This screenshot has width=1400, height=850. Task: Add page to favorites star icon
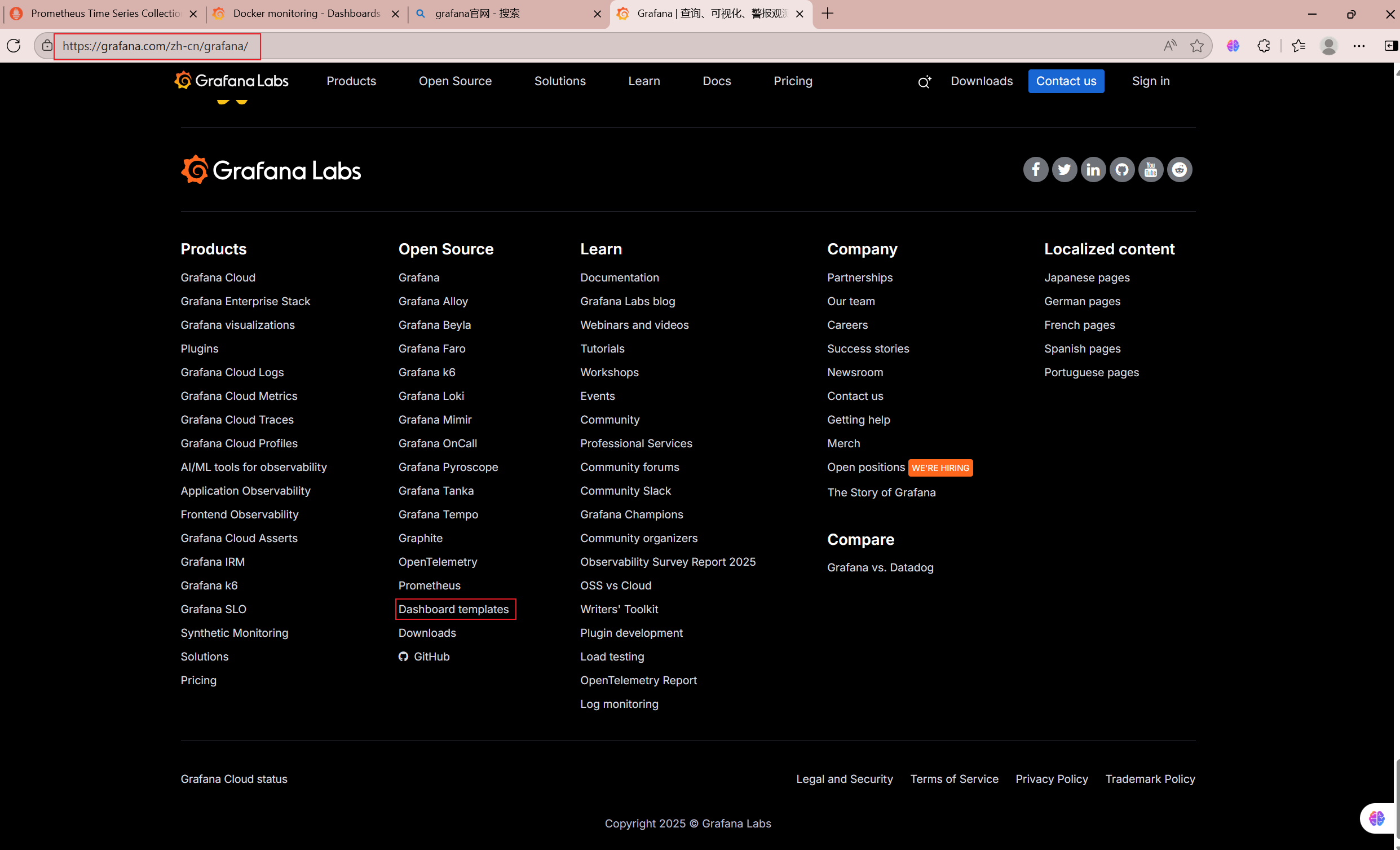pyautogui.click(x=1197, y=46)
